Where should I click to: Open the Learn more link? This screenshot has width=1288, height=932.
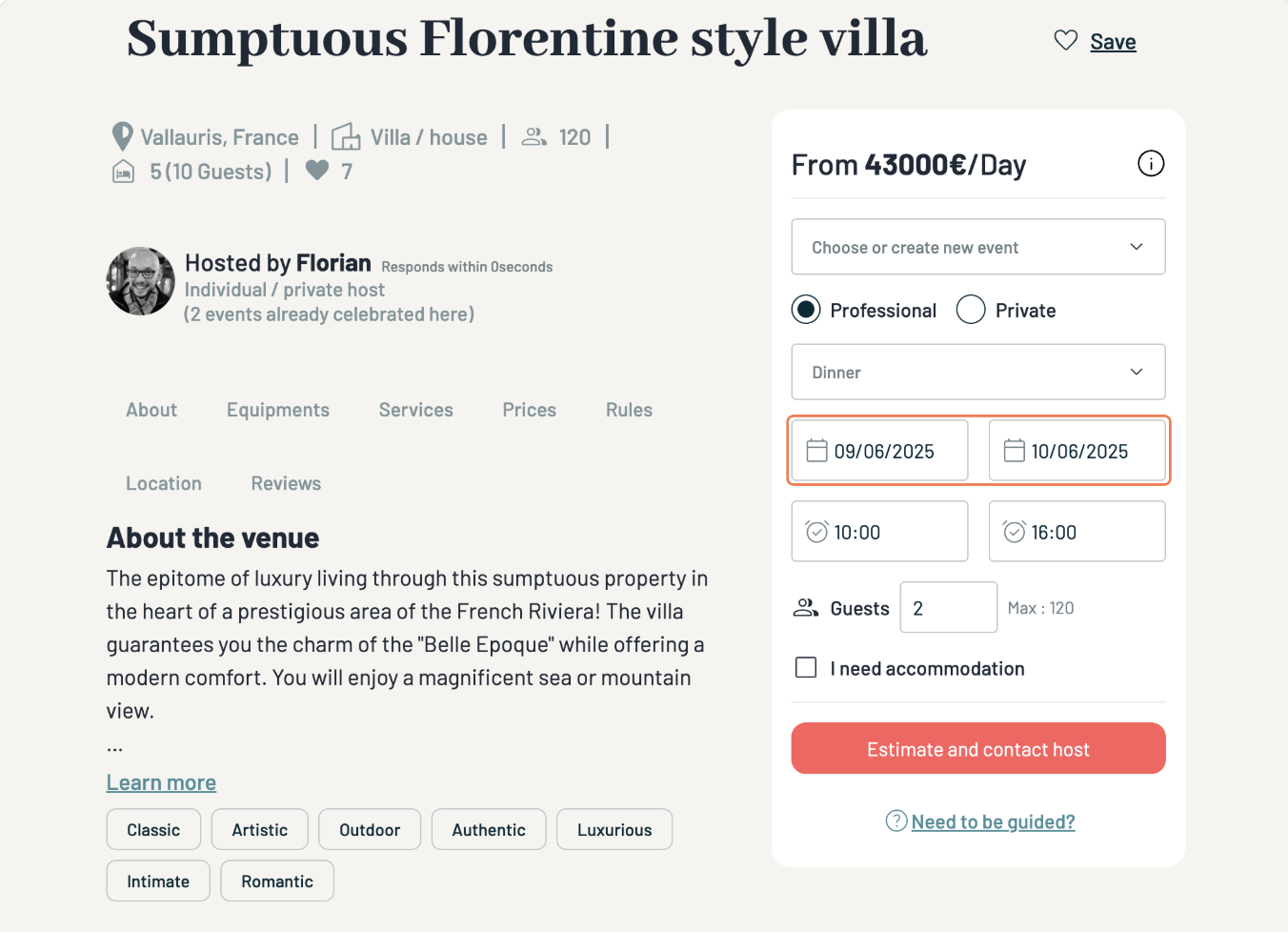coord(161,782)
